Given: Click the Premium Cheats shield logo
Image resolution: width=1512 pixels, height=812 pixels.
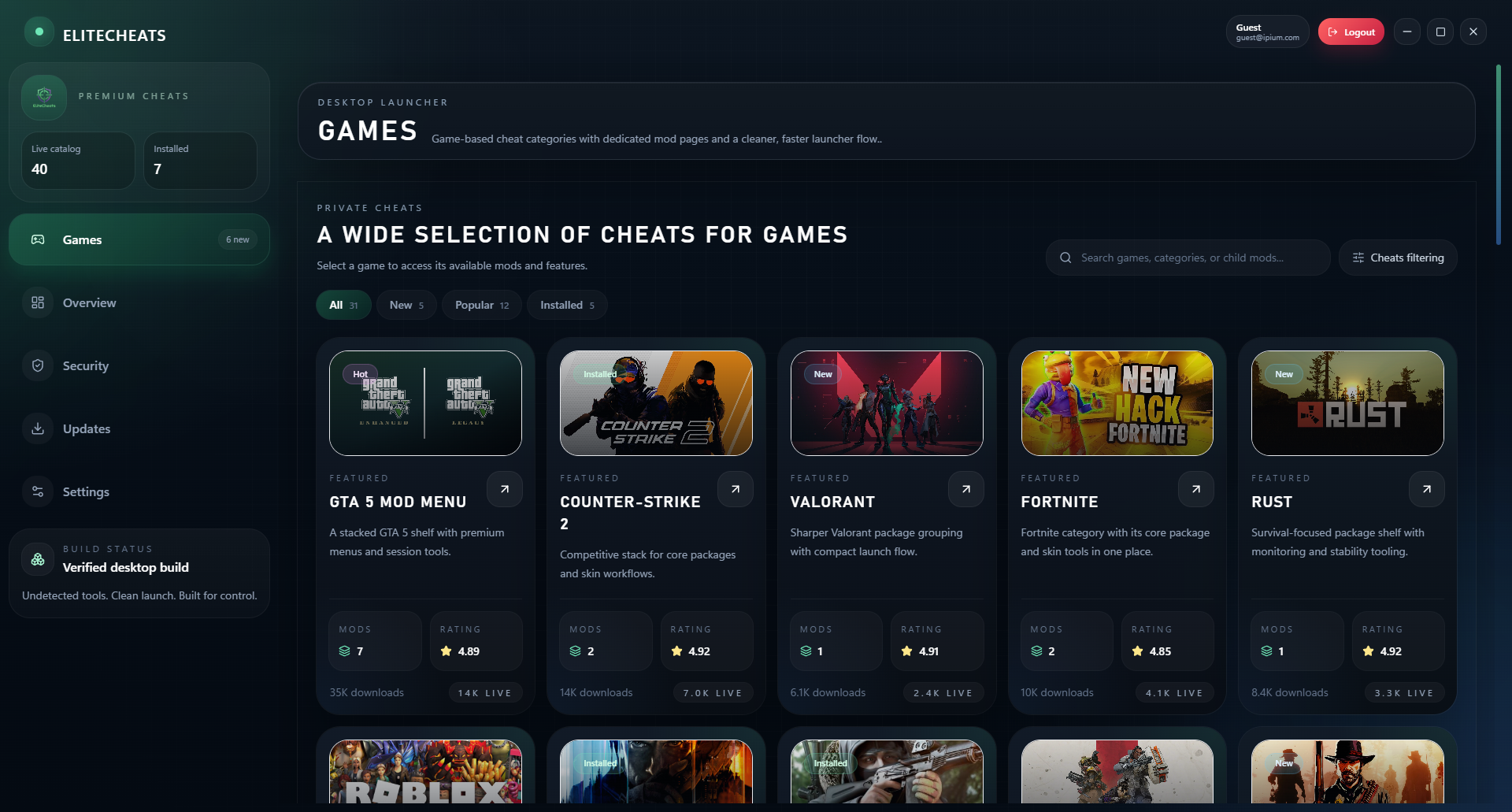Looking at the screenshot, I should click(x=44, y=97).
